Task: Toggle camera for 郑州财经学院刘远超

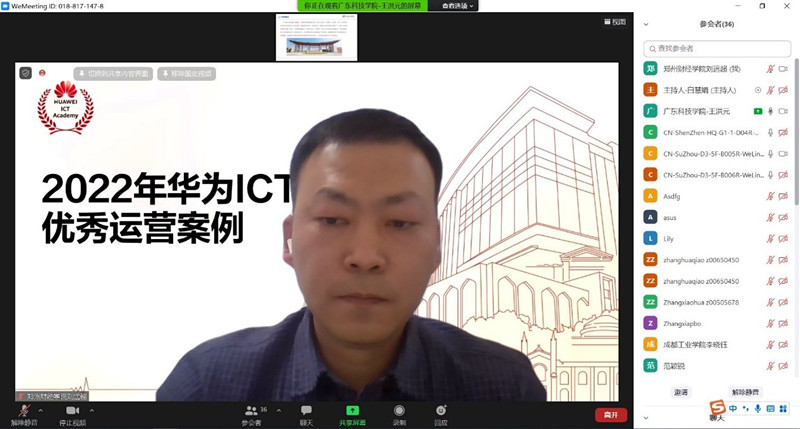Action: click(783, 68)
